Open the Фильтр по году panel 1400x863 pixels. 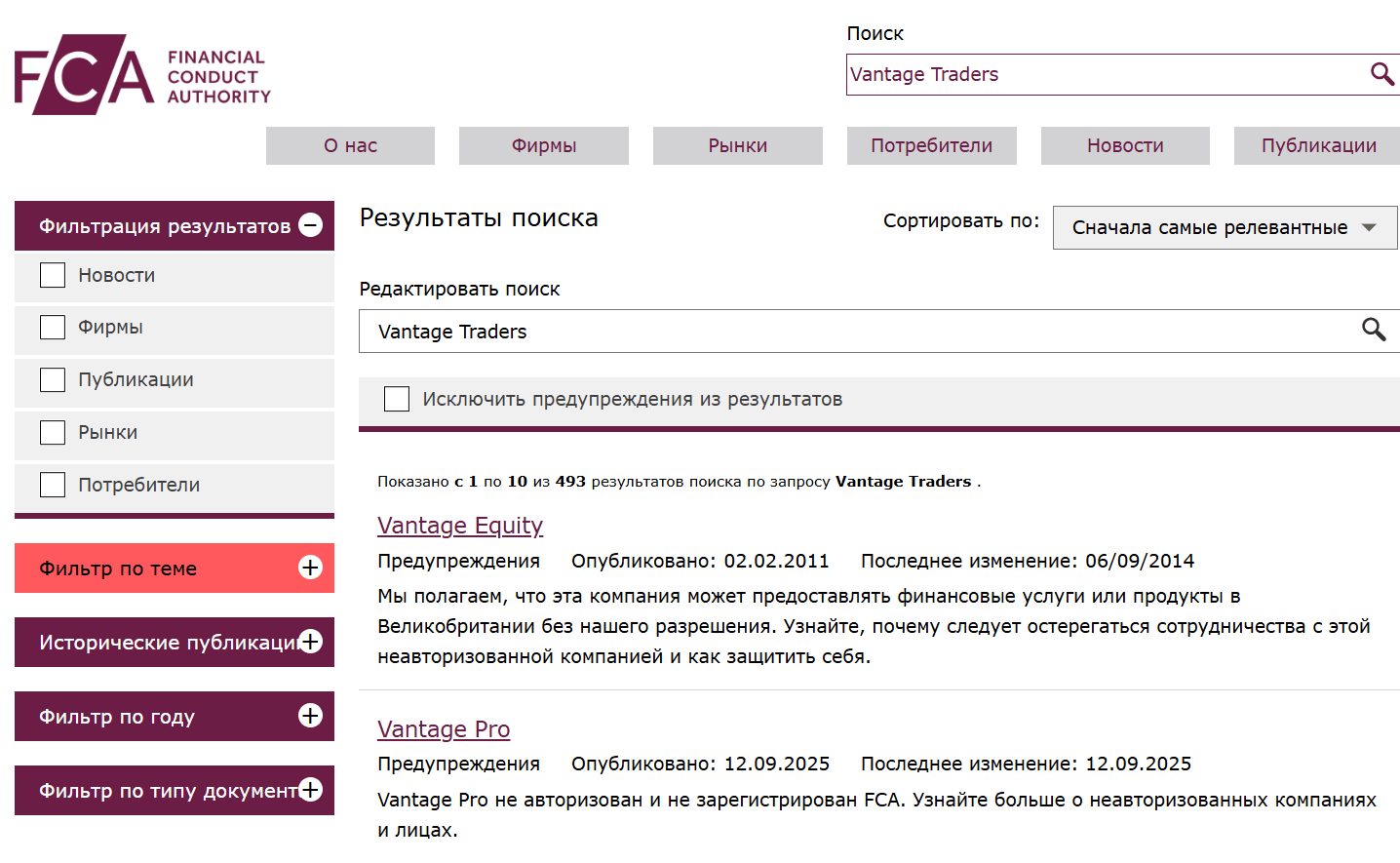click(x=310, y=716)
